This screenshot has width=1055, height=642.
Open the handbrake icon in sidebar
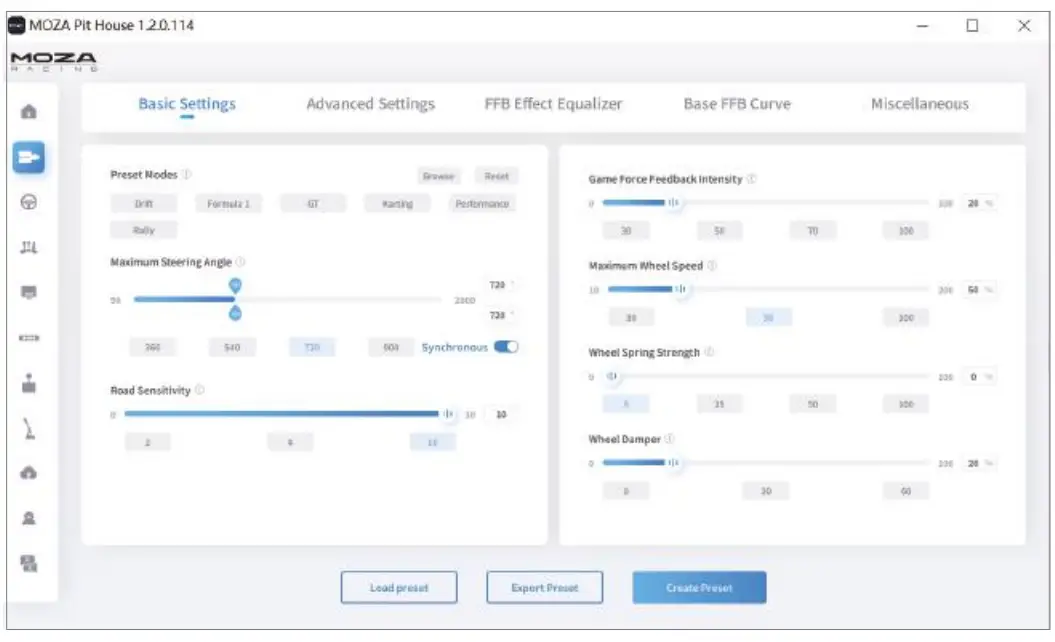coord(28,429)
